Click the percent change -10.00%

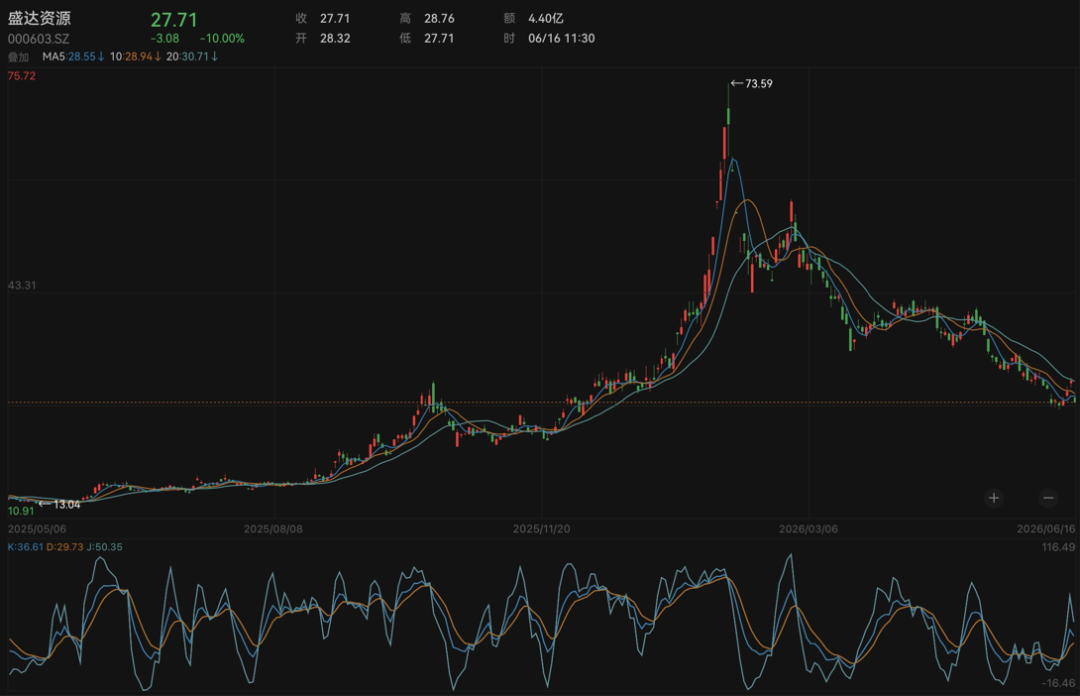tap(222, 39)
